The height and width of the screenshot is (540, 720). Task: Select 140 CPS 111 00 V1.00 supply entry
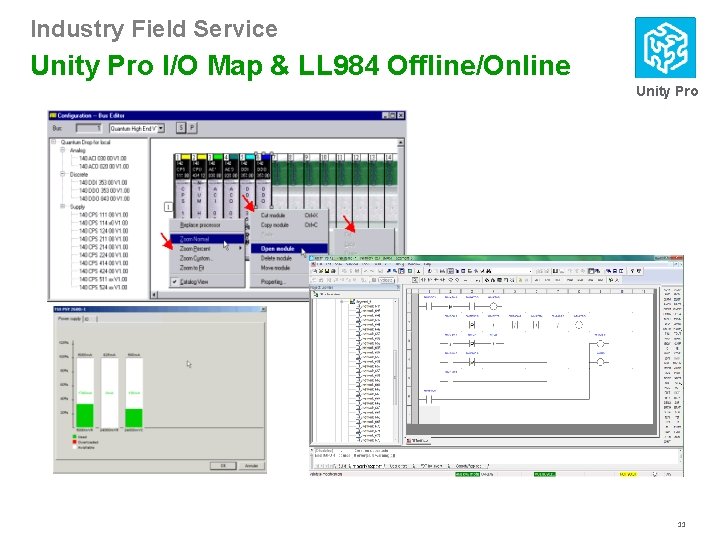click(103, 214)
